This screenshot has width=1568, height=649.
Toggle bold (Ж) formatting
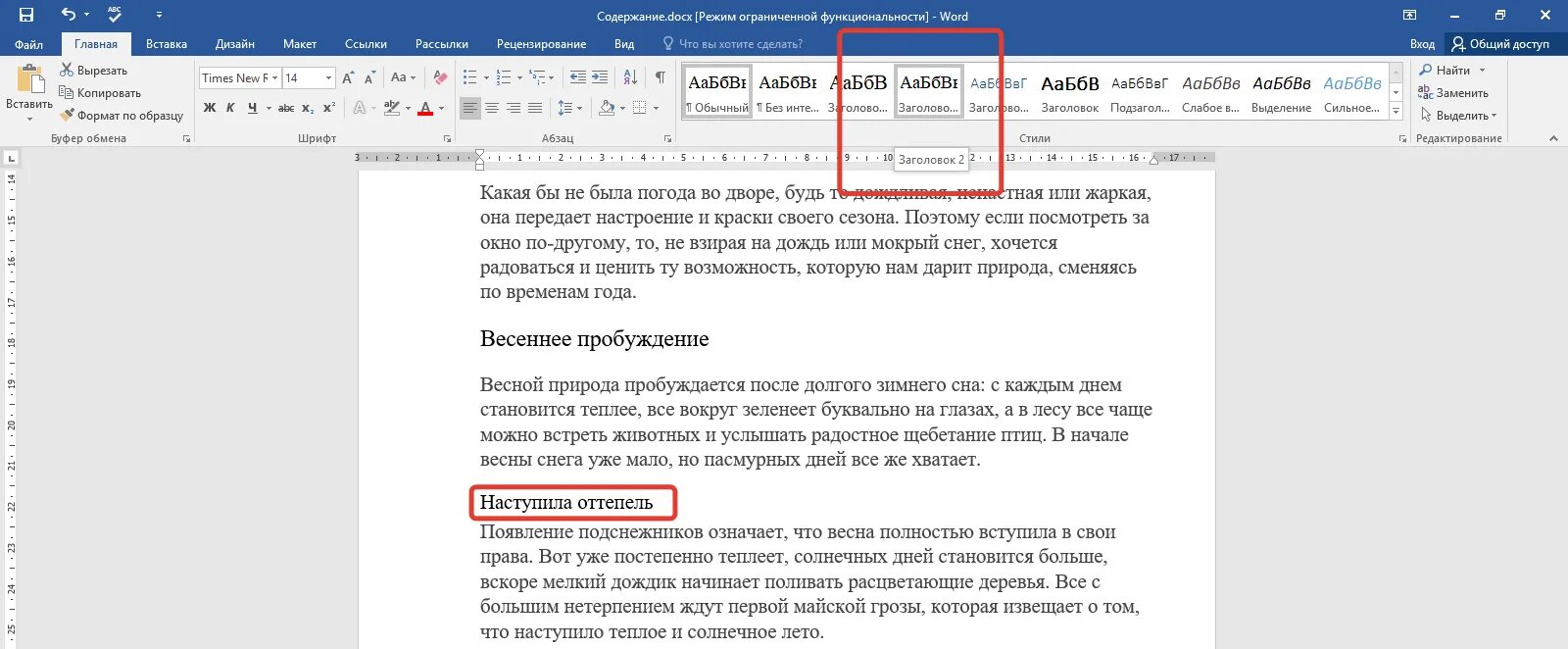click(x=210, y=108)
